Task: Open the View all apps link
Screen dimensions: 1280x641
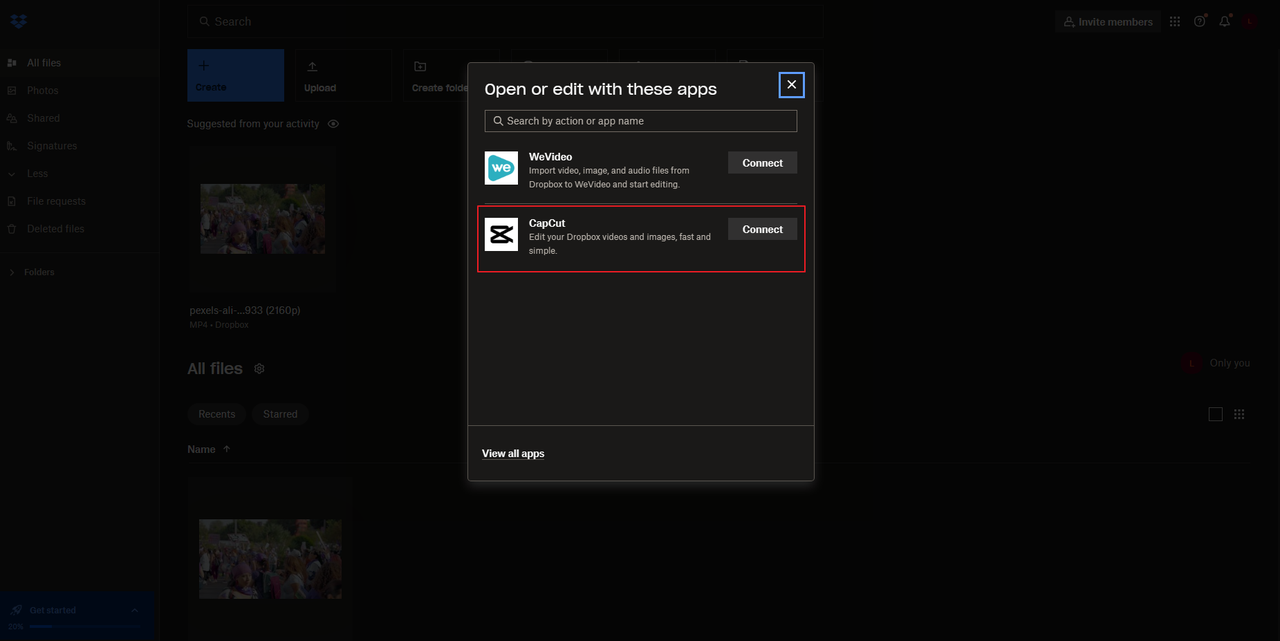Action: (x=513, y=454)
